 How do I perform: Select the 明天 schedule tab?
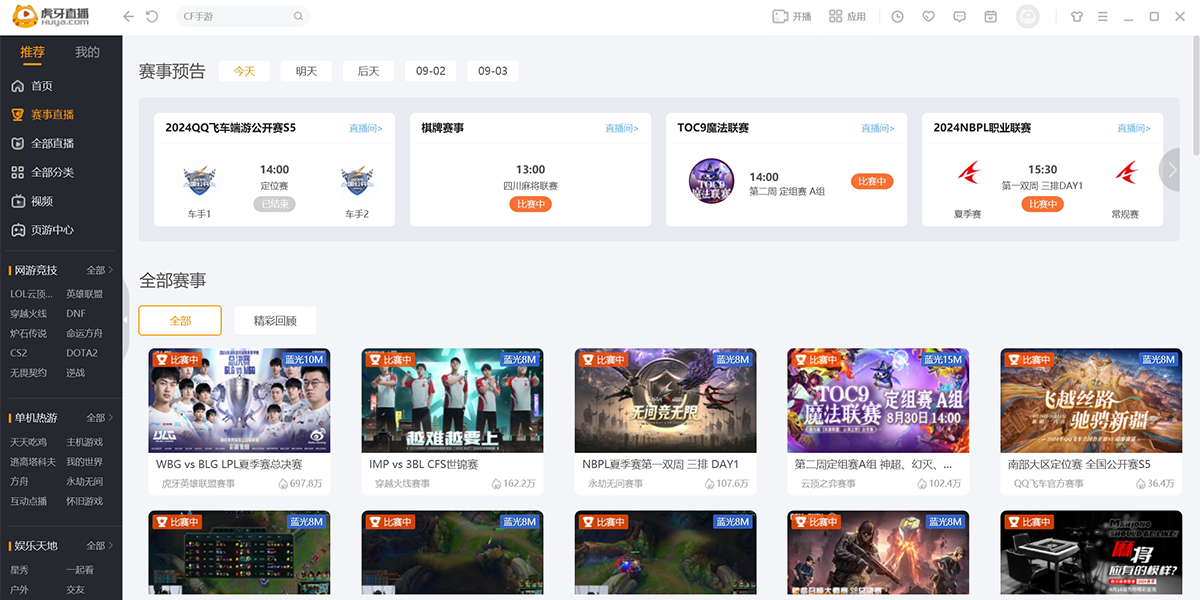tap(306, 71)
